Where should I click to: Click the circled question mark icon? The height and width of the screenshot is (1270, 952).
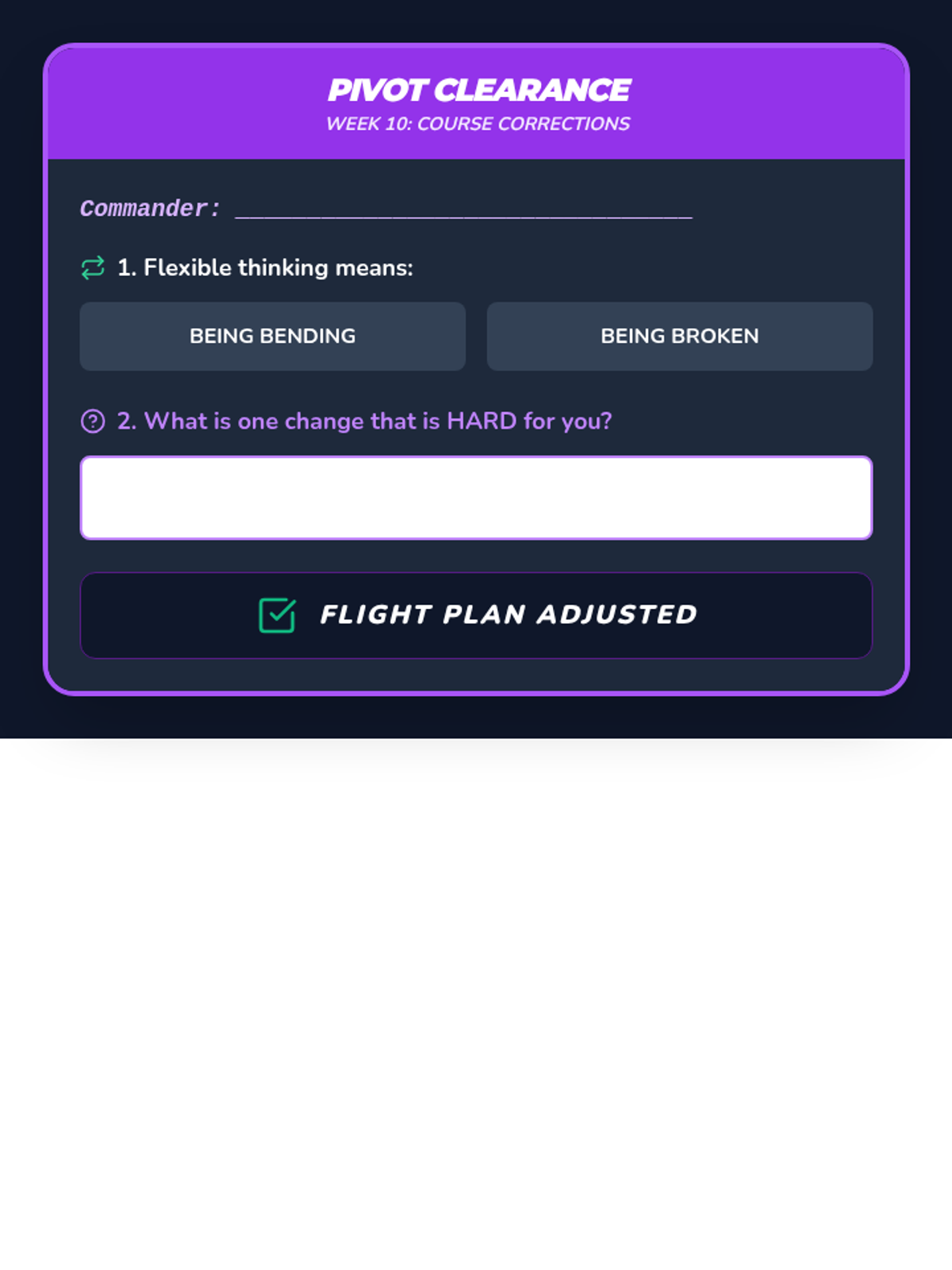[93, 421]
